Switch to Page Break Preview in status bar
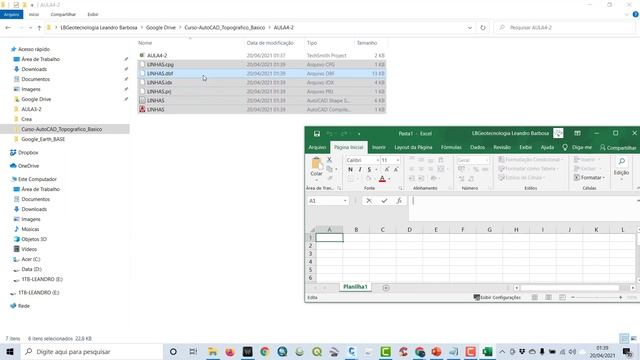The image size is (640, 360). (x=562, y=297)
